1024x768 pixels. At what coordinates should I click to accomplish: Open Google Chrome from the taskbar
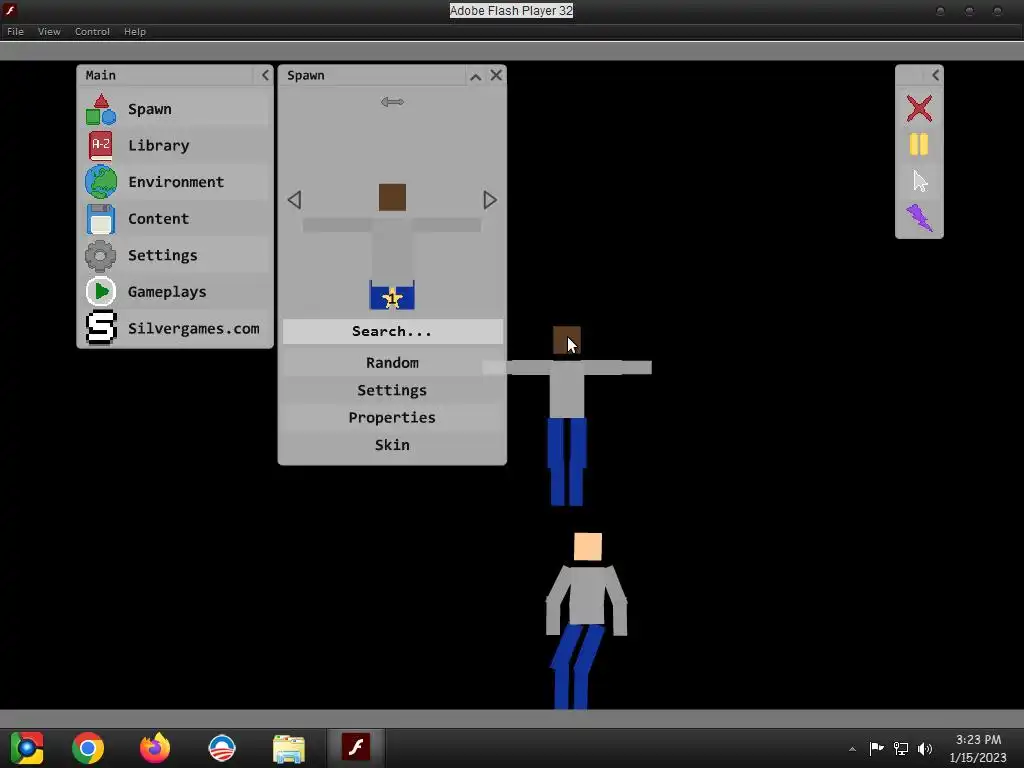88,748
